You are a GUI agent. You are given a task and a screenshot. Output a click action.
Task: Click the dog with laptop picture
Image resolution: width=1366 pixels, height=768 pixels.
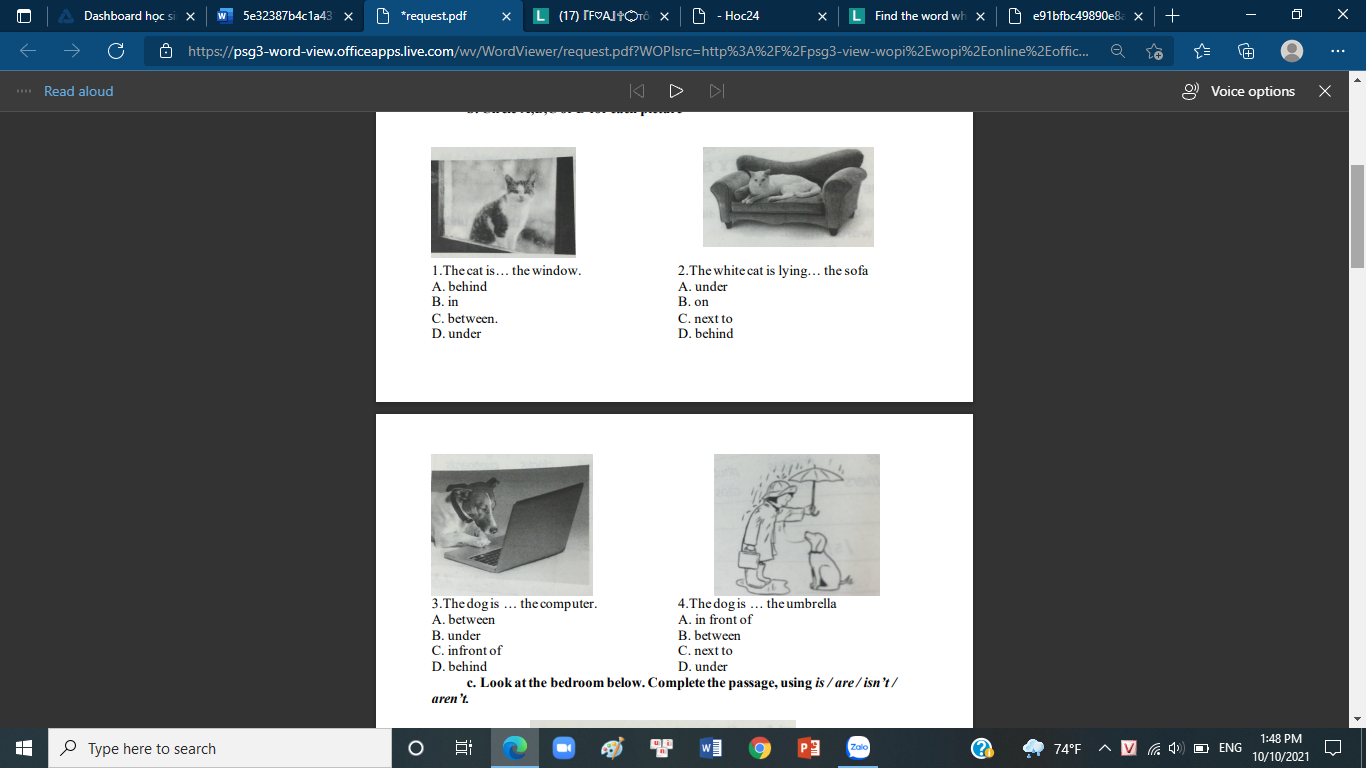(x=511, y=524)
